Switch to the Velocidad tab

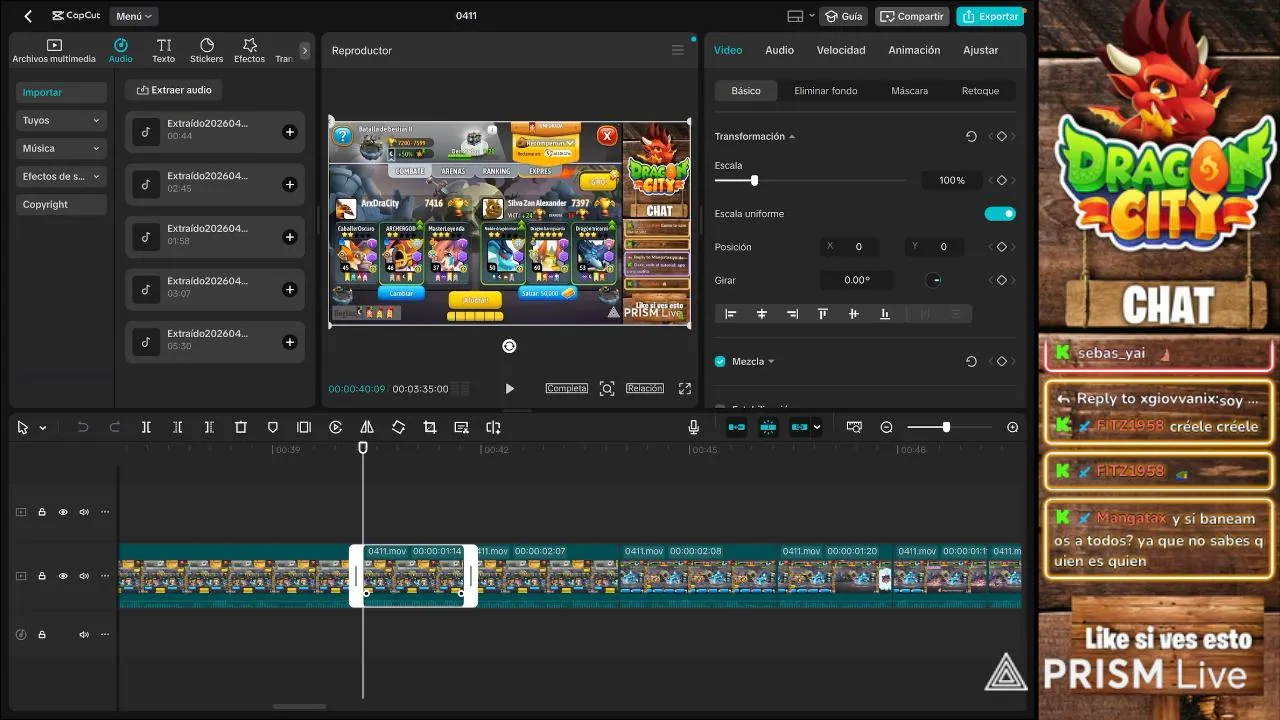click(841, 50)
